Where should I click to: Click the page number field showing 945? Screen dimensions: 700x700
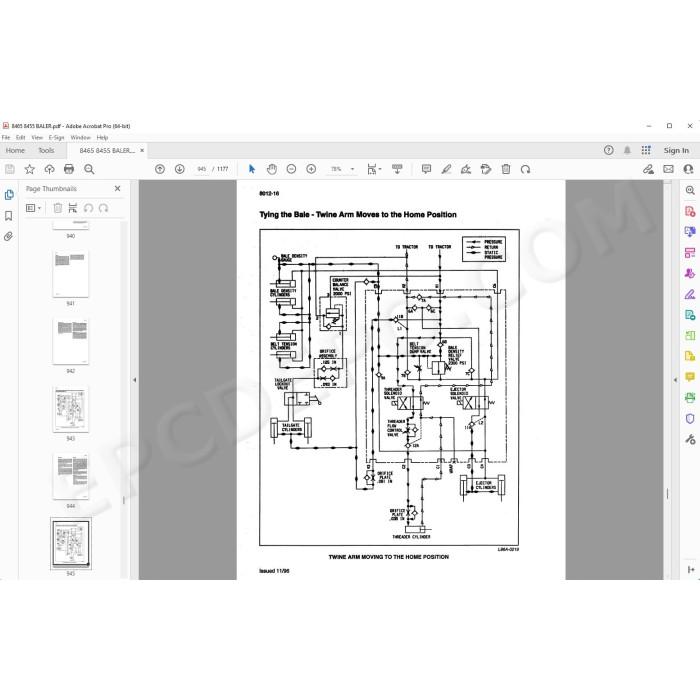(202, 169)
